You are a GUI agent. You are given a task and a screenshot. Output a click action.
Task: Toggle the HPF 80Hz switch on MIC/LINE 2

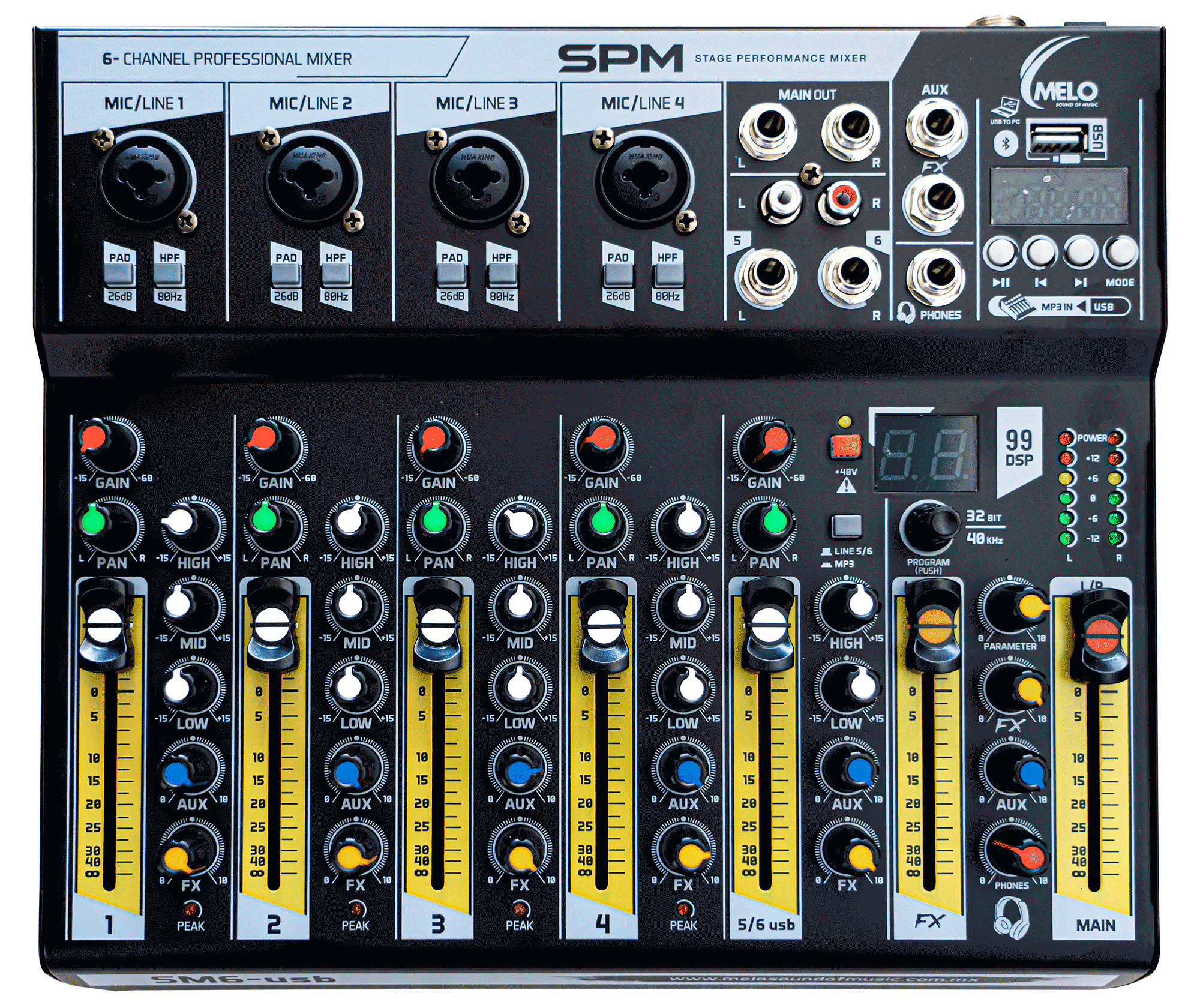pos(335,275)
